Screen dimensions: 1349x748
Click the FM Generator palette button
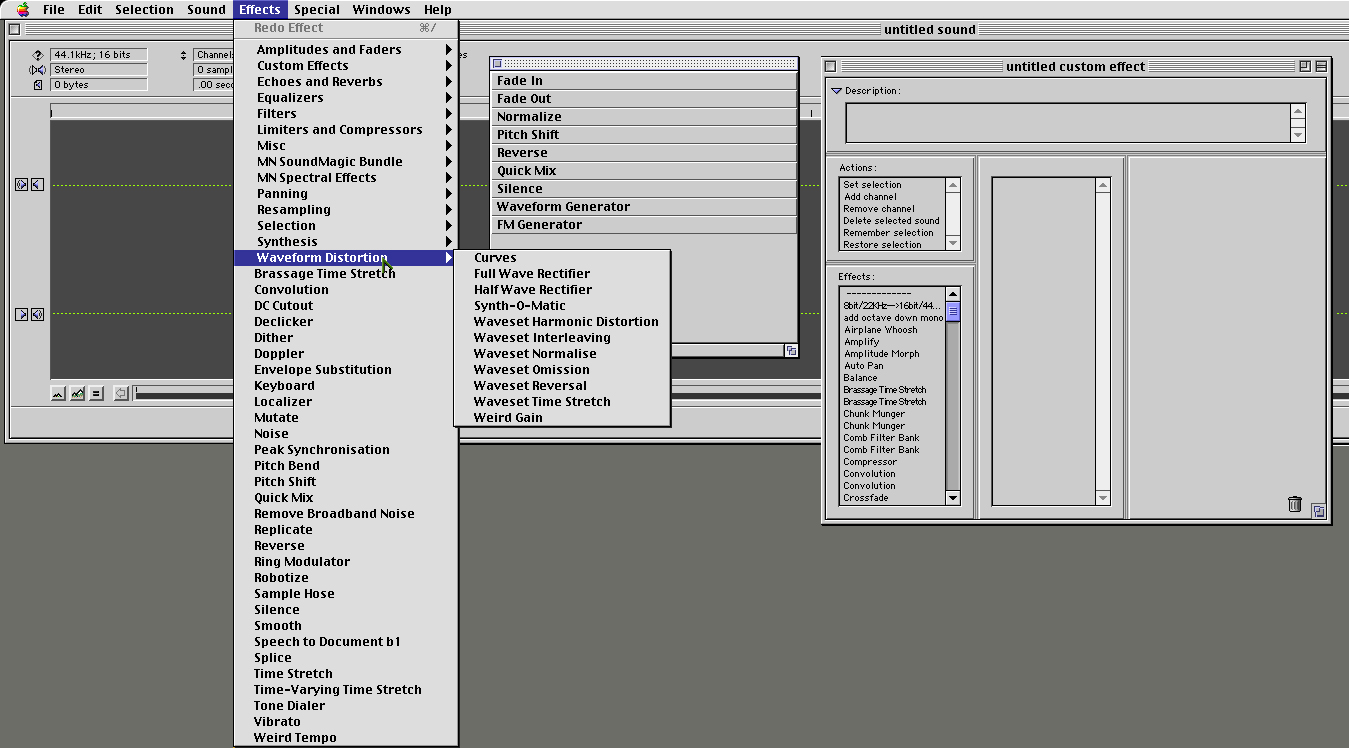coord(644,225)
